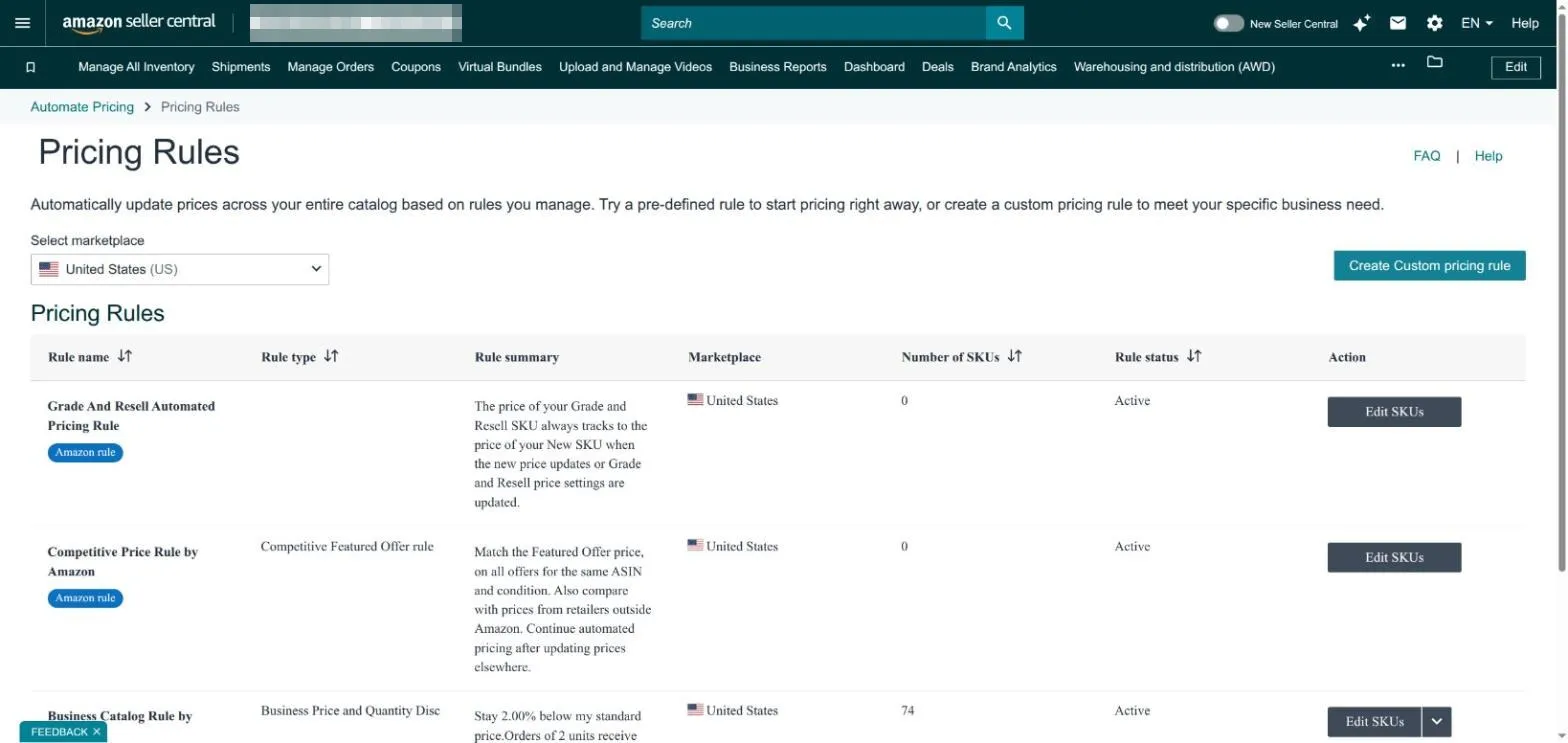Viewport: 1568px width, 743px height.
Task: Open Deals page
Action: (938, 67)
